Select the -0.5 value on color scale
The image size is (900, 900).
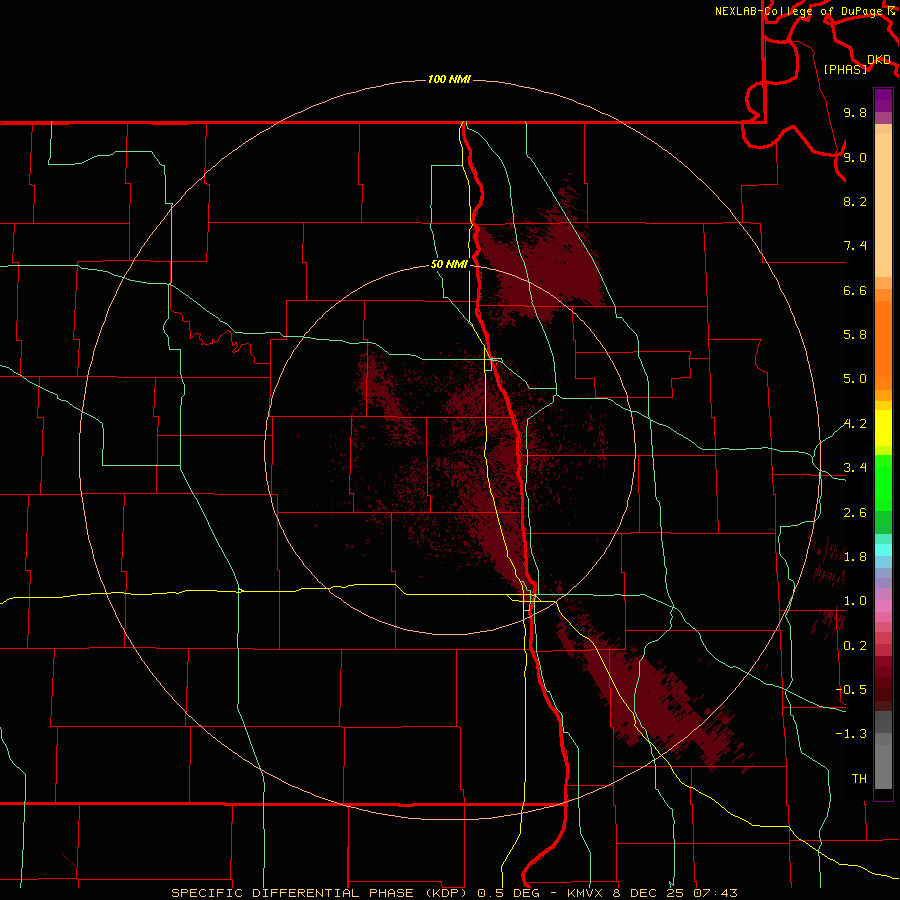[x=851, y=690]
